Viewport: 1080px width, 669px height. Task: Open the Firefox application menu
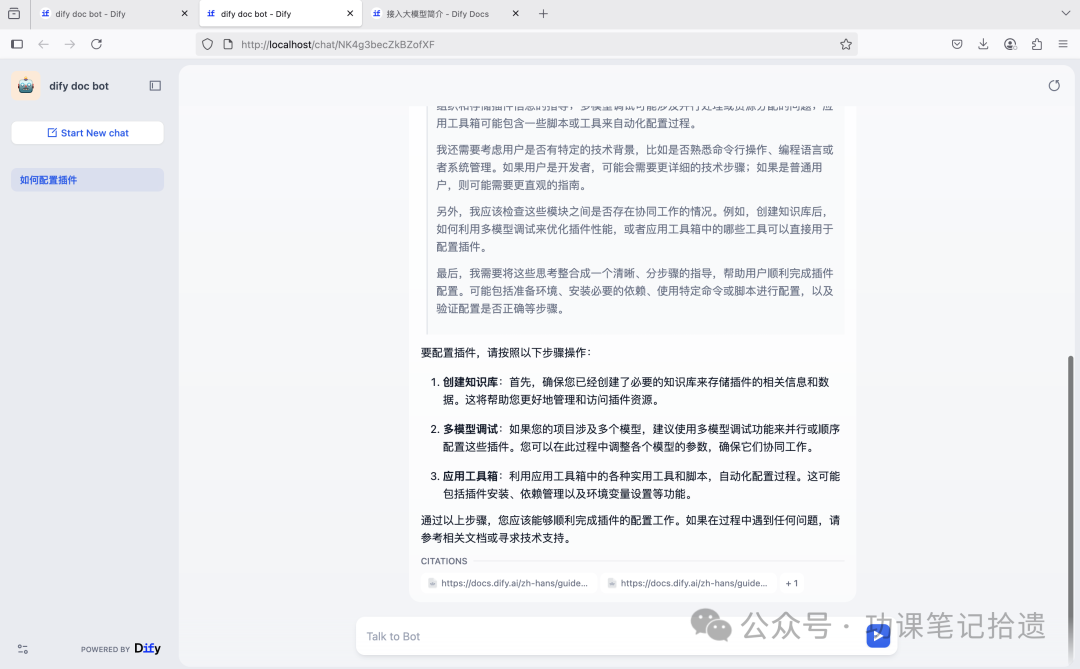(1062, 44)
